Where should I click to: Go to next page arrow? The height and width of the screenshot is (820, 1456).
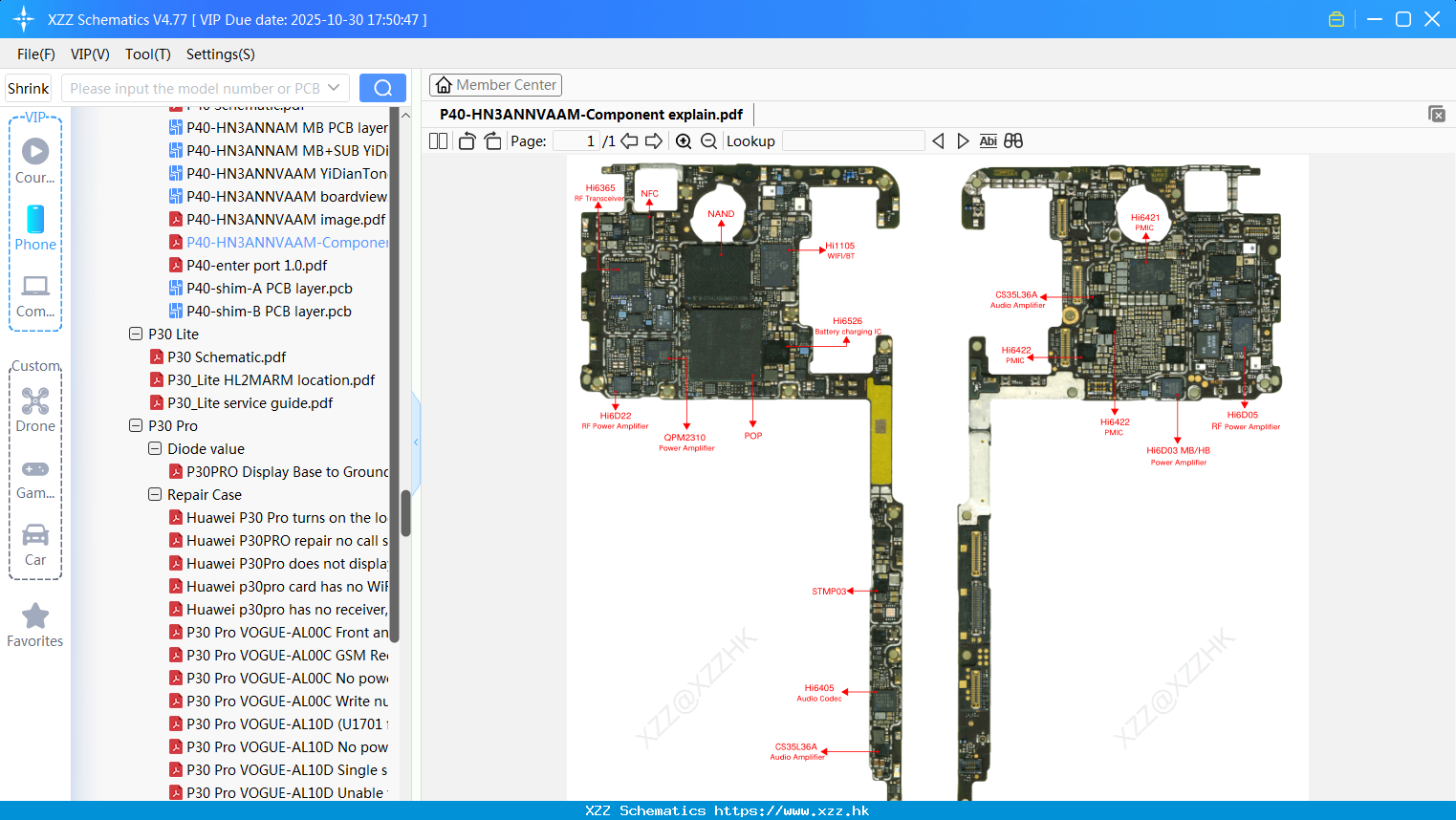coord(654,140)
